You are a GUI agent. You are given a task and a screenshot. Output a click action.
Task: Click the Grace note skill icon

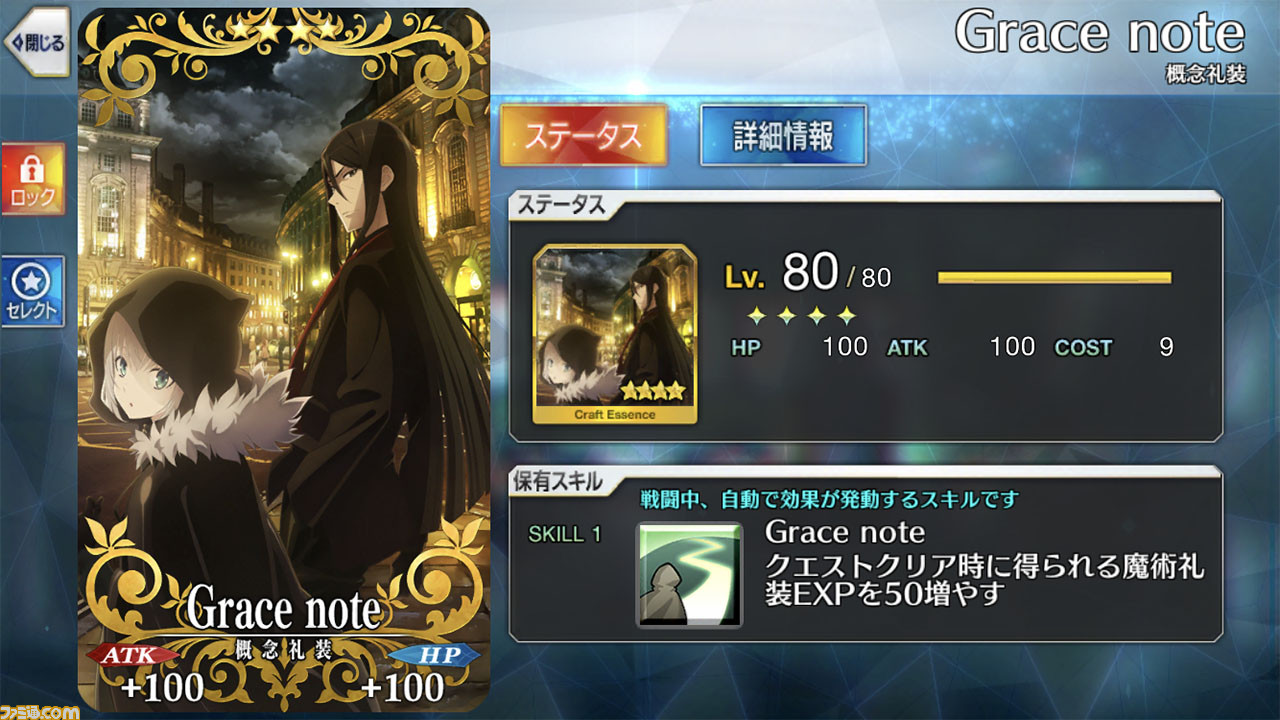coord(690,574)
